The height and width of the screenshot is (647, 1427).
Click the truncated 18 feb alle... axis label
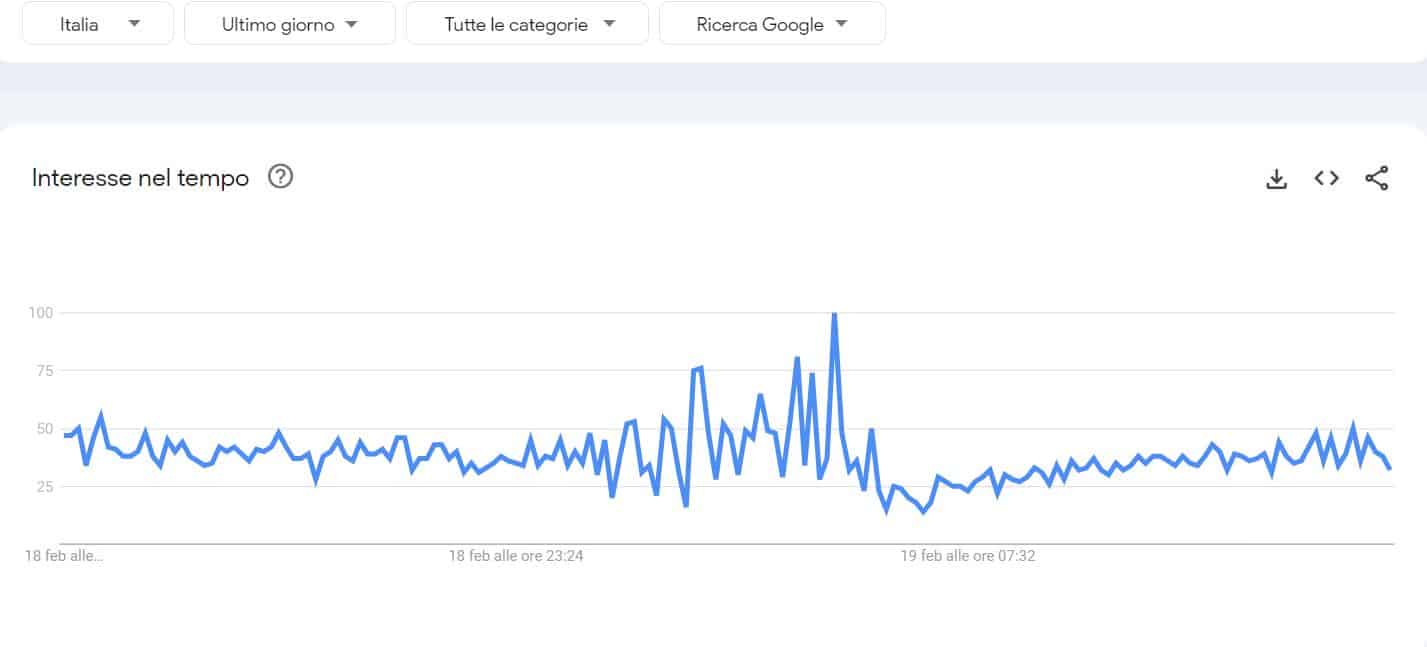pos(64,556)
